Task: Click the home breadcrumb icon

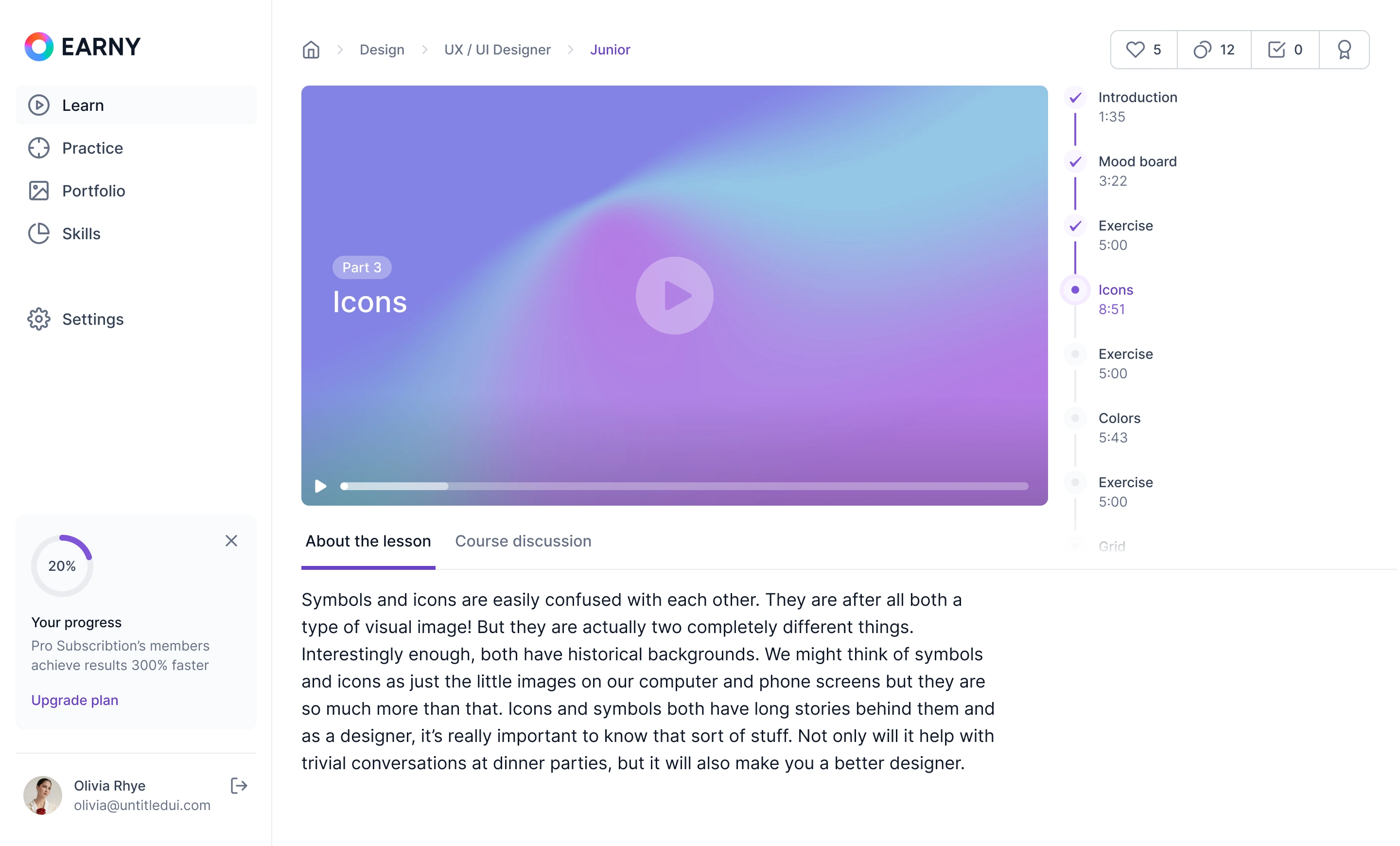Action: tap(311, 50)
